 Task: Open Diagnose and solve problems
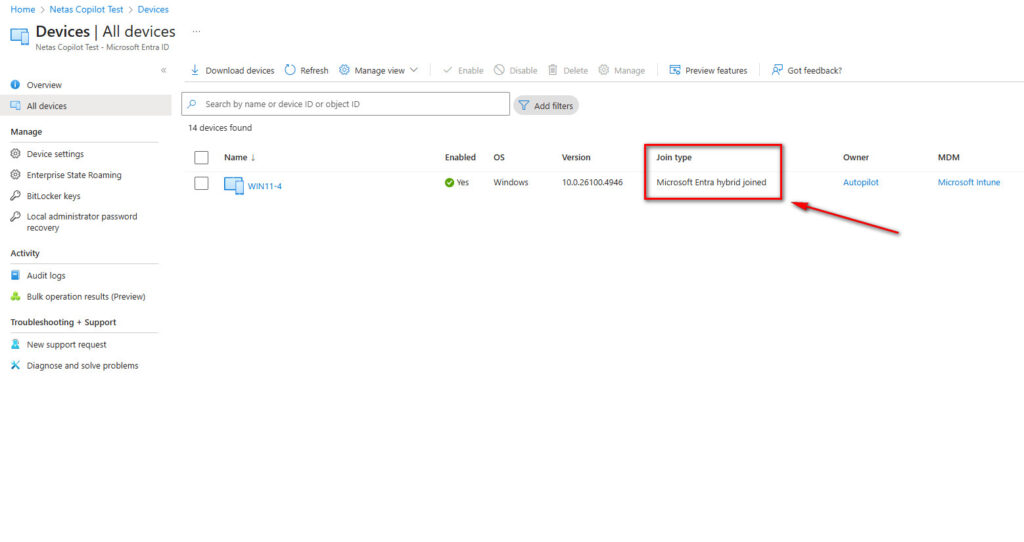coord(82,366)
